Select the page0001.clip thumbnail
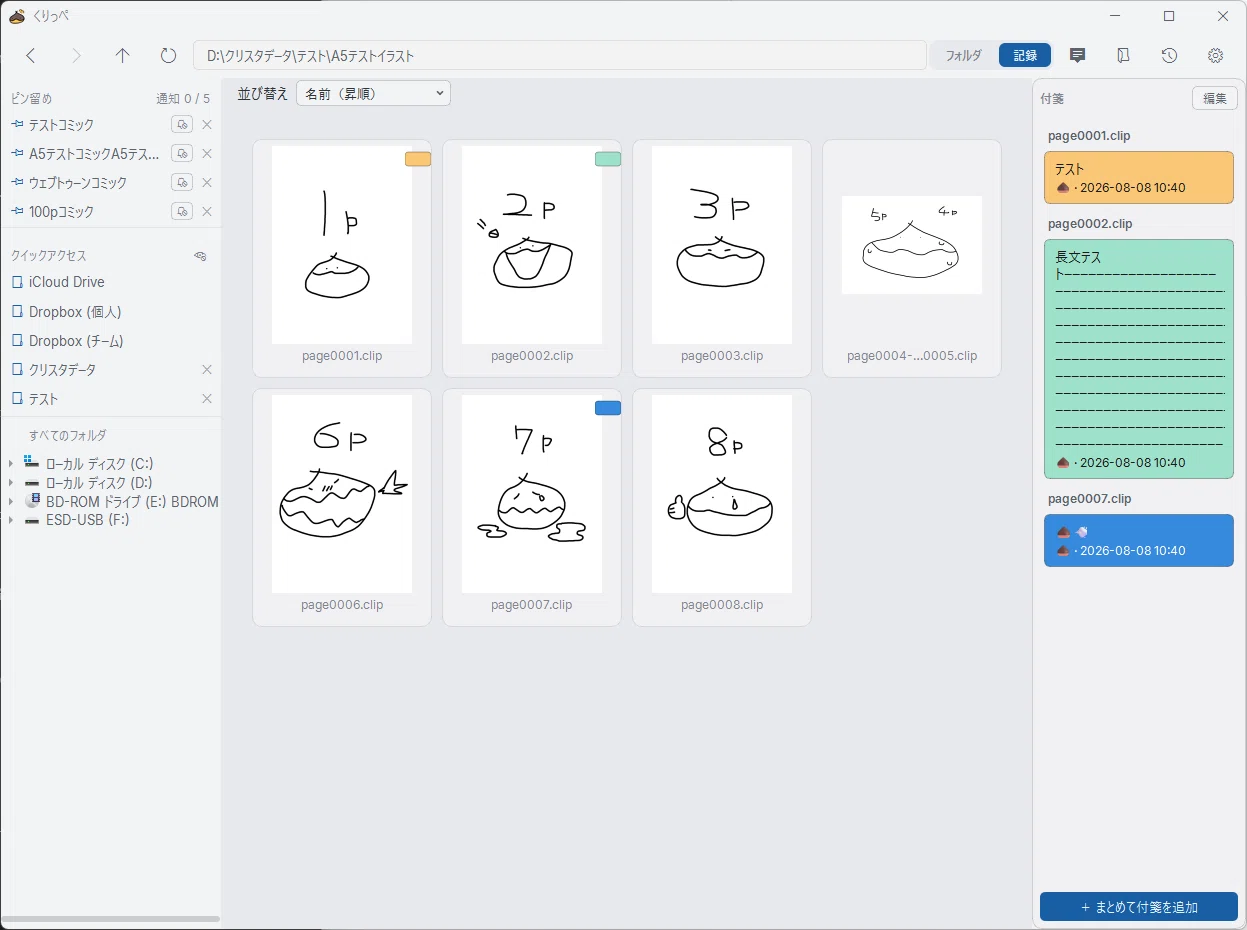The width and height of the screenshot is (1247, 930). coord(342,258)
